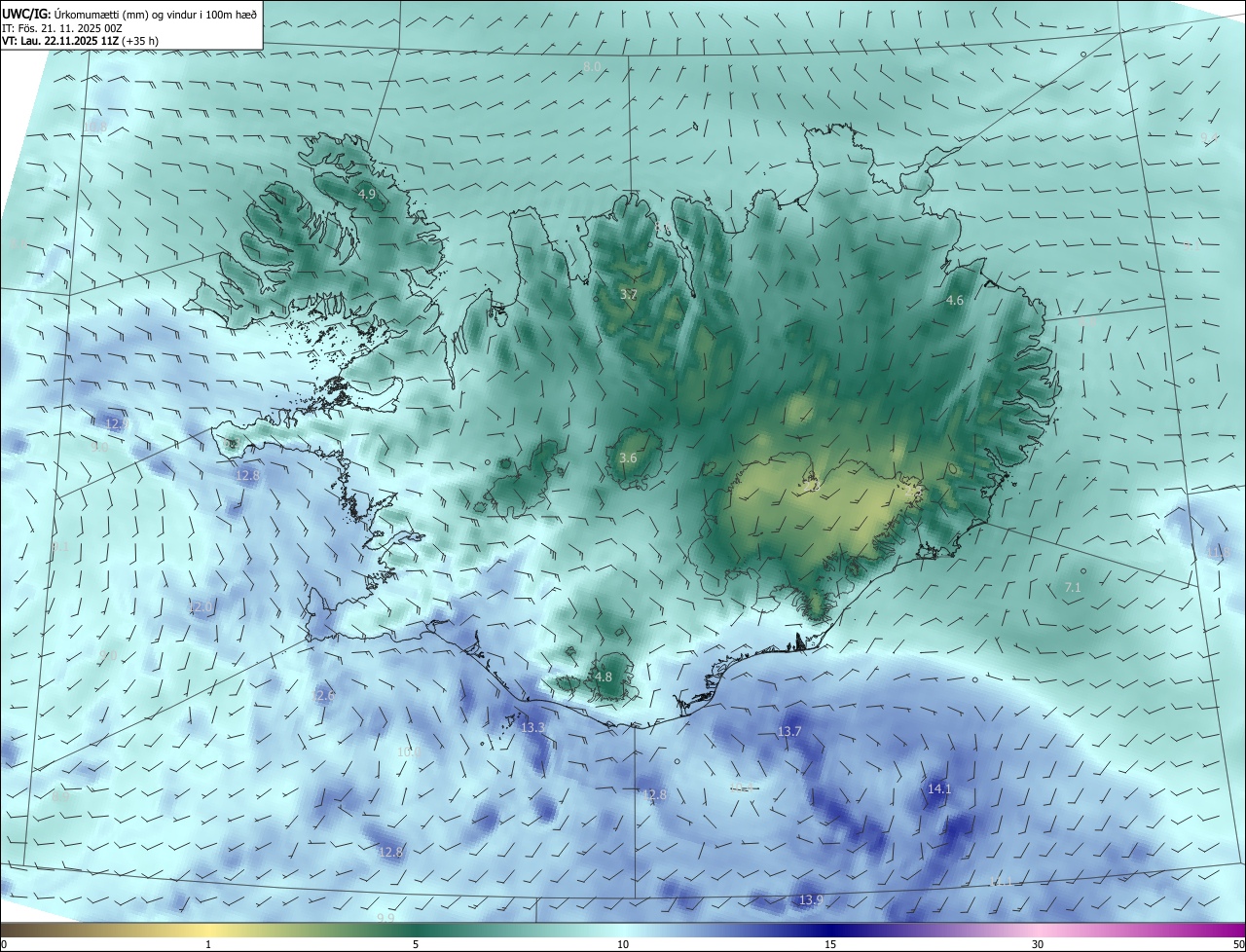Click the 0 tick on the color scale
Screen dimensions: 1246x952
tap(3, 944)
